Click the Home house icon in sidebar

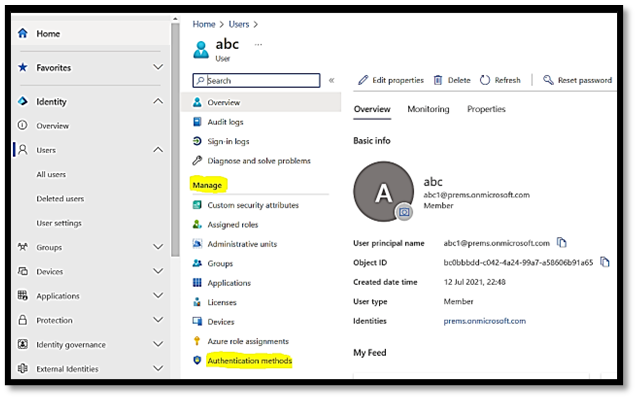pyautogui.click(x=23, y=33)
